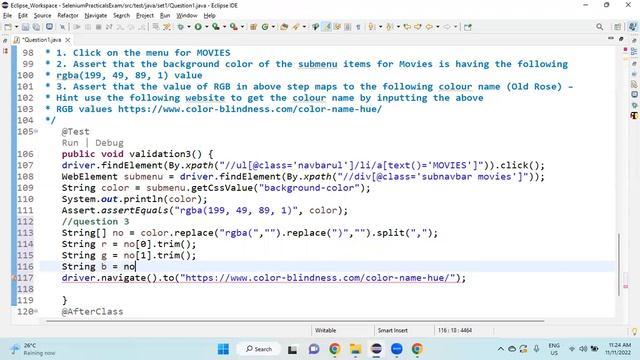The height and width of the screenshot is (360, 640).
Task: Click the Run code lens link
Action: [70, 143]
